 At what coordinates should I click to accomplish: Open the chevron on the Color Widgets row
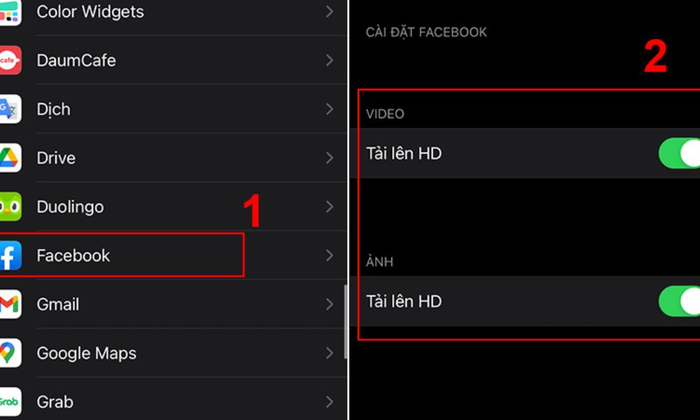click(x=329, y=12)
